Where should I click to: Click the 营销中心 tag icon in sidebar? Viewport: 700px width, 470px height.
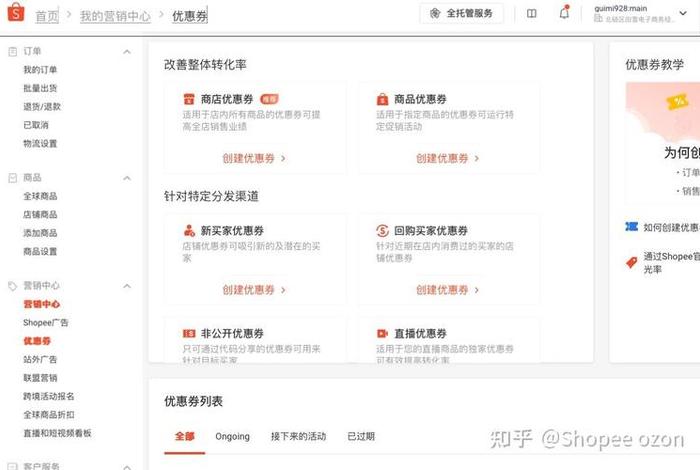coord(13,286)
